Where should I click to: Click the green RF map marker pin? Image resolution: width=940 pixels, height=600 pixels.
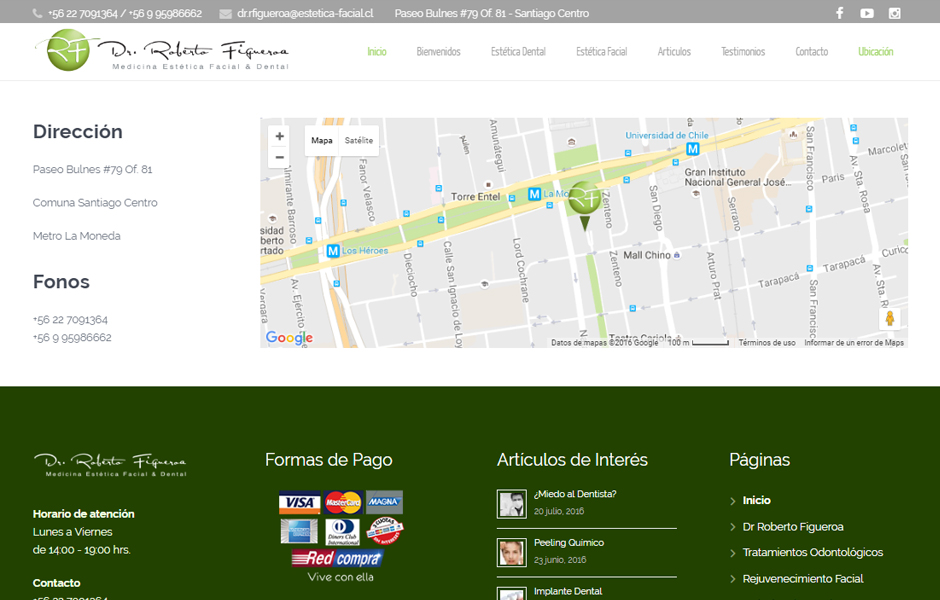pyautogui.click(x=585, y=205)
